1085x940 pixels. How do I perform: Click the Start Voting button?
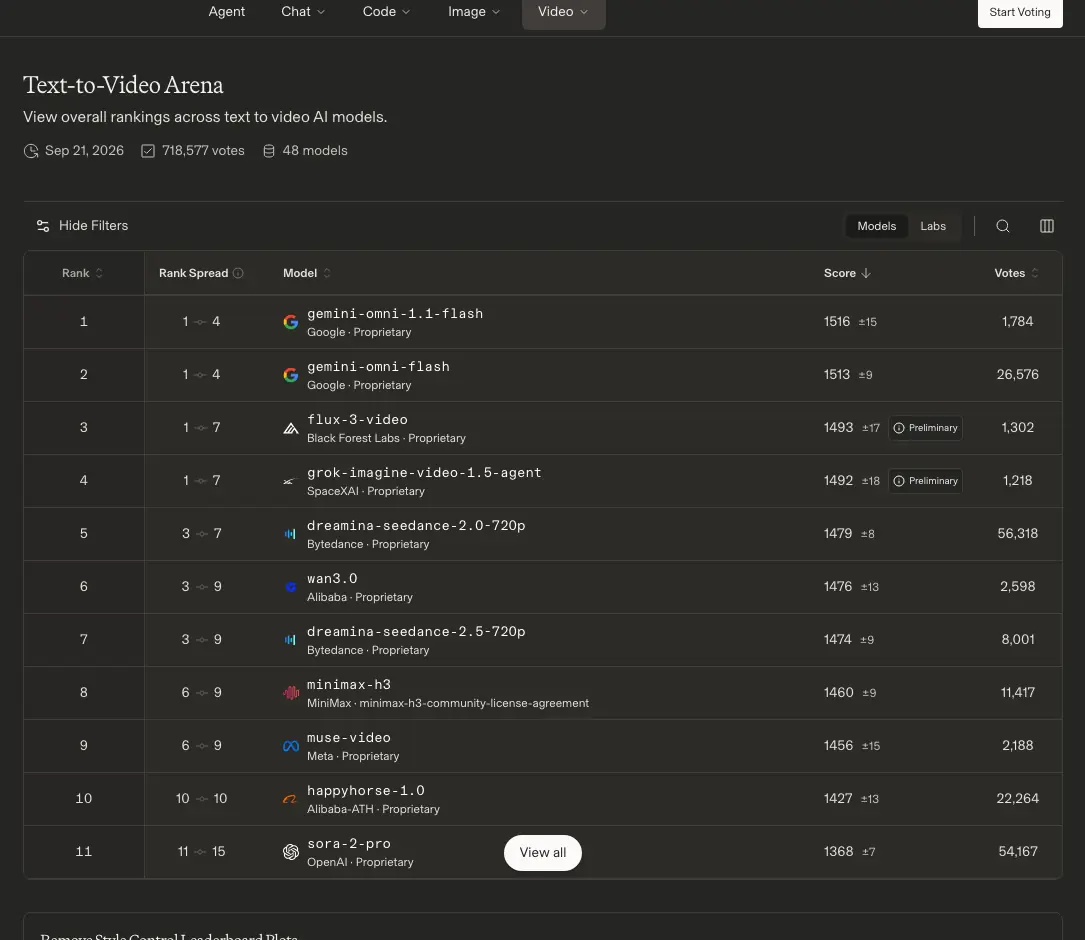(1019, 12)
